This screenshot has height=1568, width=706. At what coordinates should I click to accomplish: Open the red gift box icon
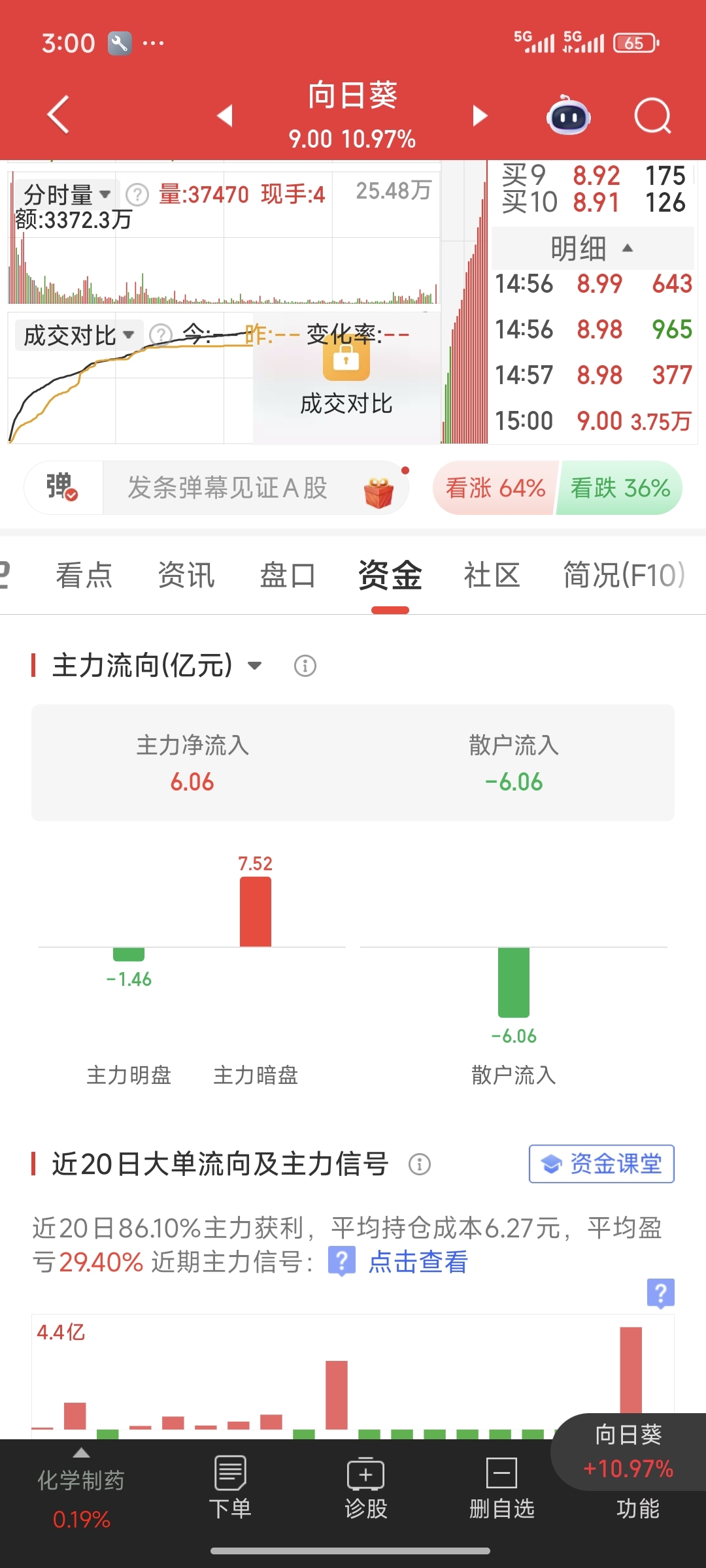tap(378, 491)
